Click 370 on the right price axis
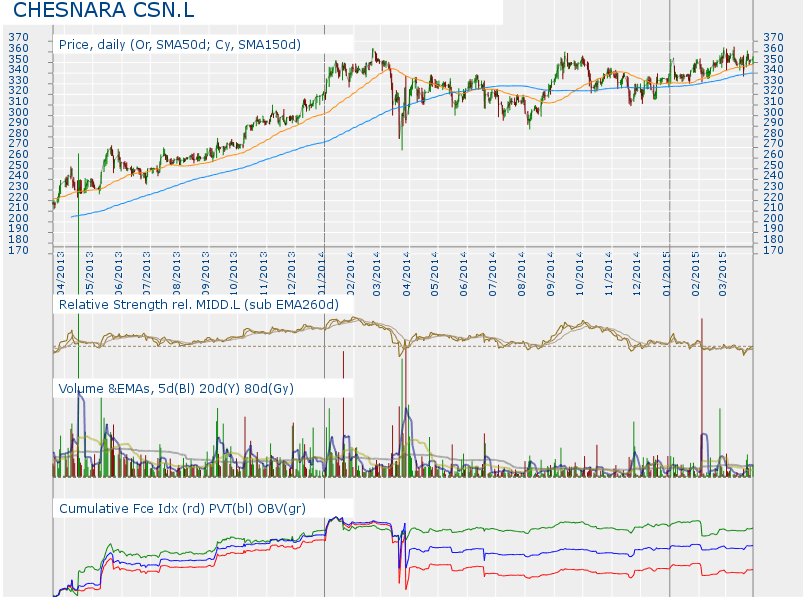 (773, 37)
